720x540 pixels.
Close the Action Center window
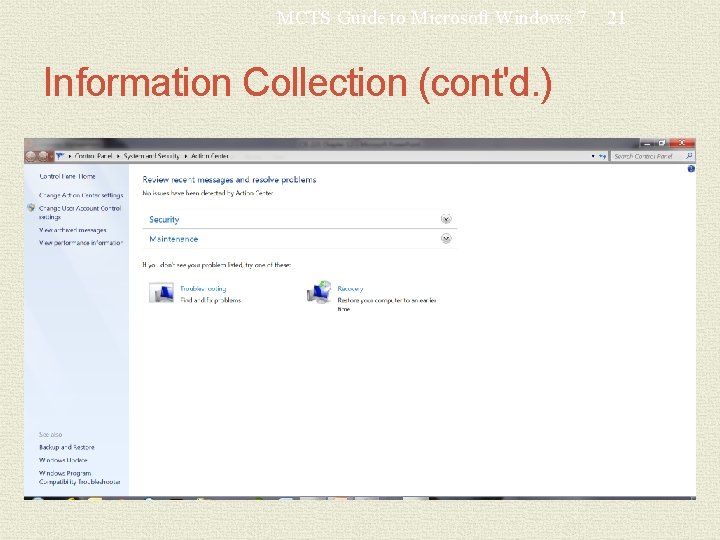[x=682, y=143]
